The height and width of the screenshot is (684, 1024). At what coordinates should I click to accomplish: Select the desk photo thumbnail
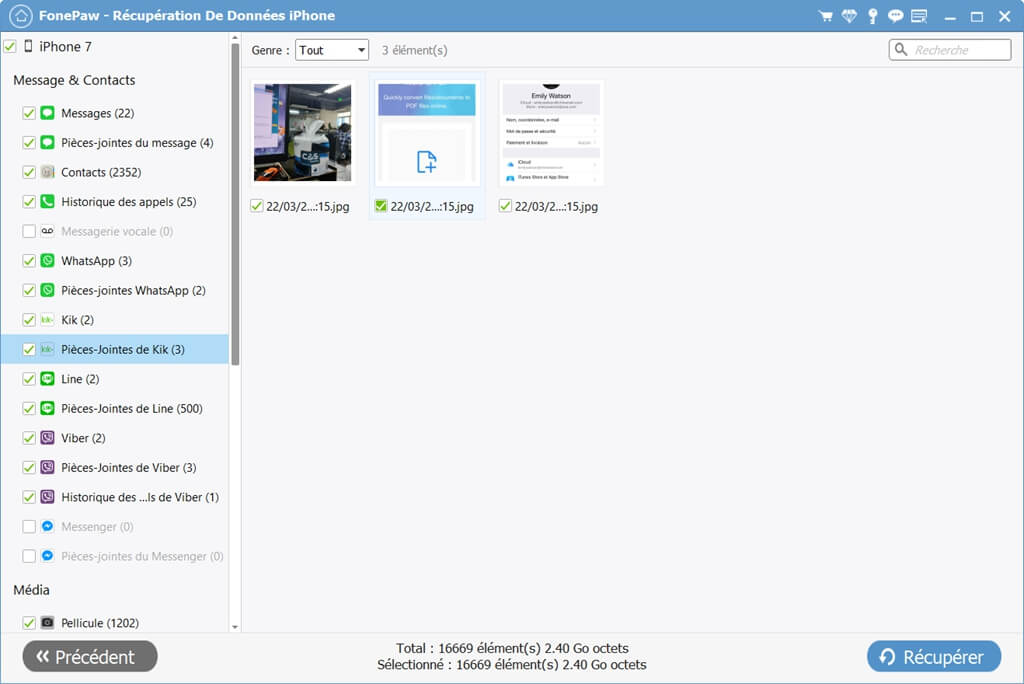(302, 133)
